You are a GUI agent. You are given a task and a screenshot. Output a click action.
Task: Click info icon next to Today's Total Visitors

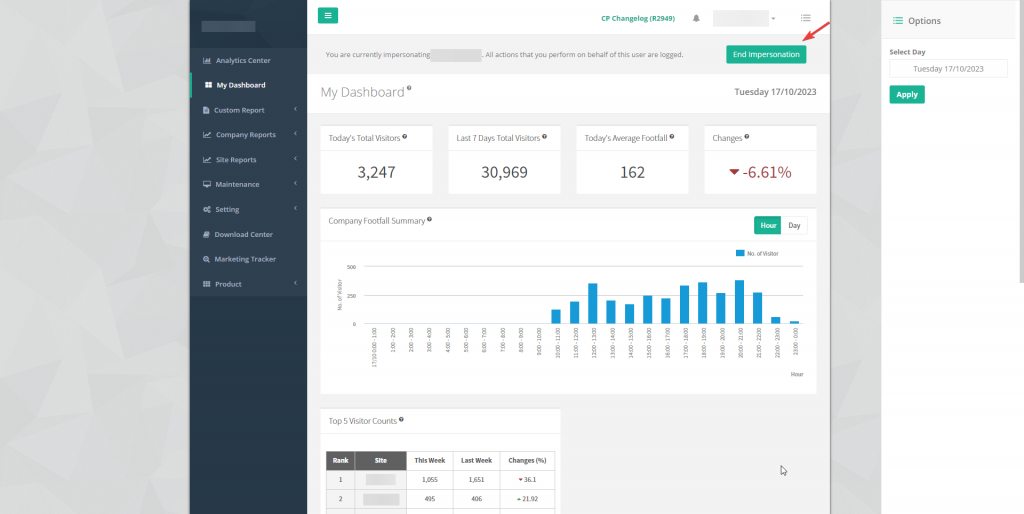pos(403,137)
